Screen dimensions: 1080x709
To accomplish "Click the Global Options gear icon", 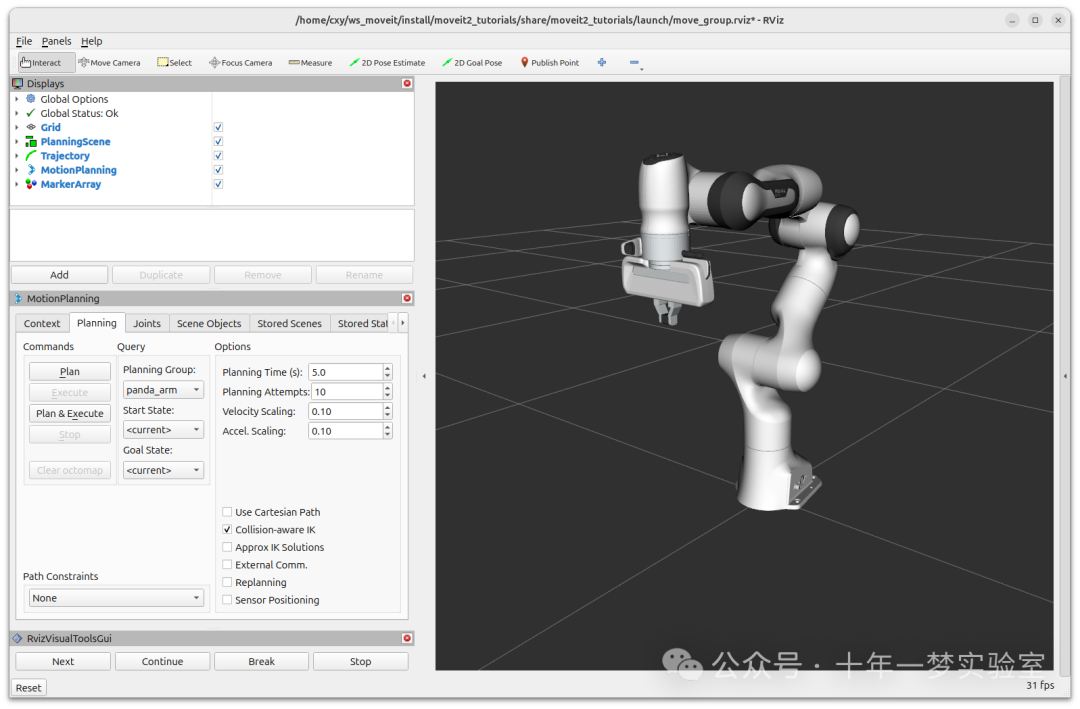I will (x=31, y=99).
